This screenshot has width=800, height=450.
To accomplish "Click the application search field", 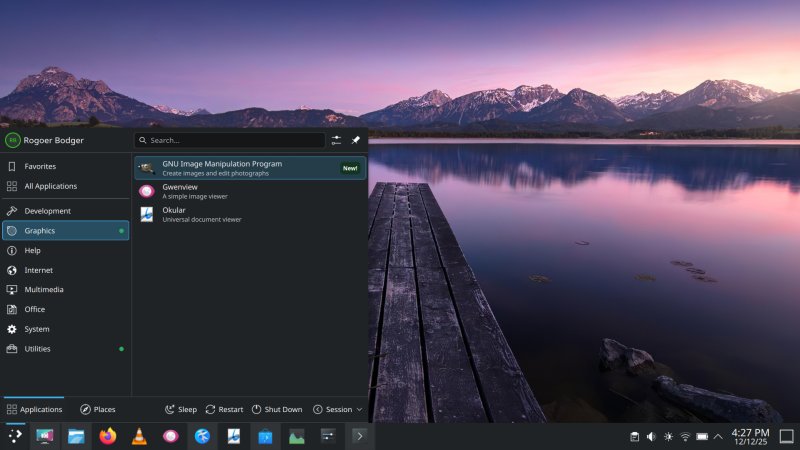I will click(230, 141).
